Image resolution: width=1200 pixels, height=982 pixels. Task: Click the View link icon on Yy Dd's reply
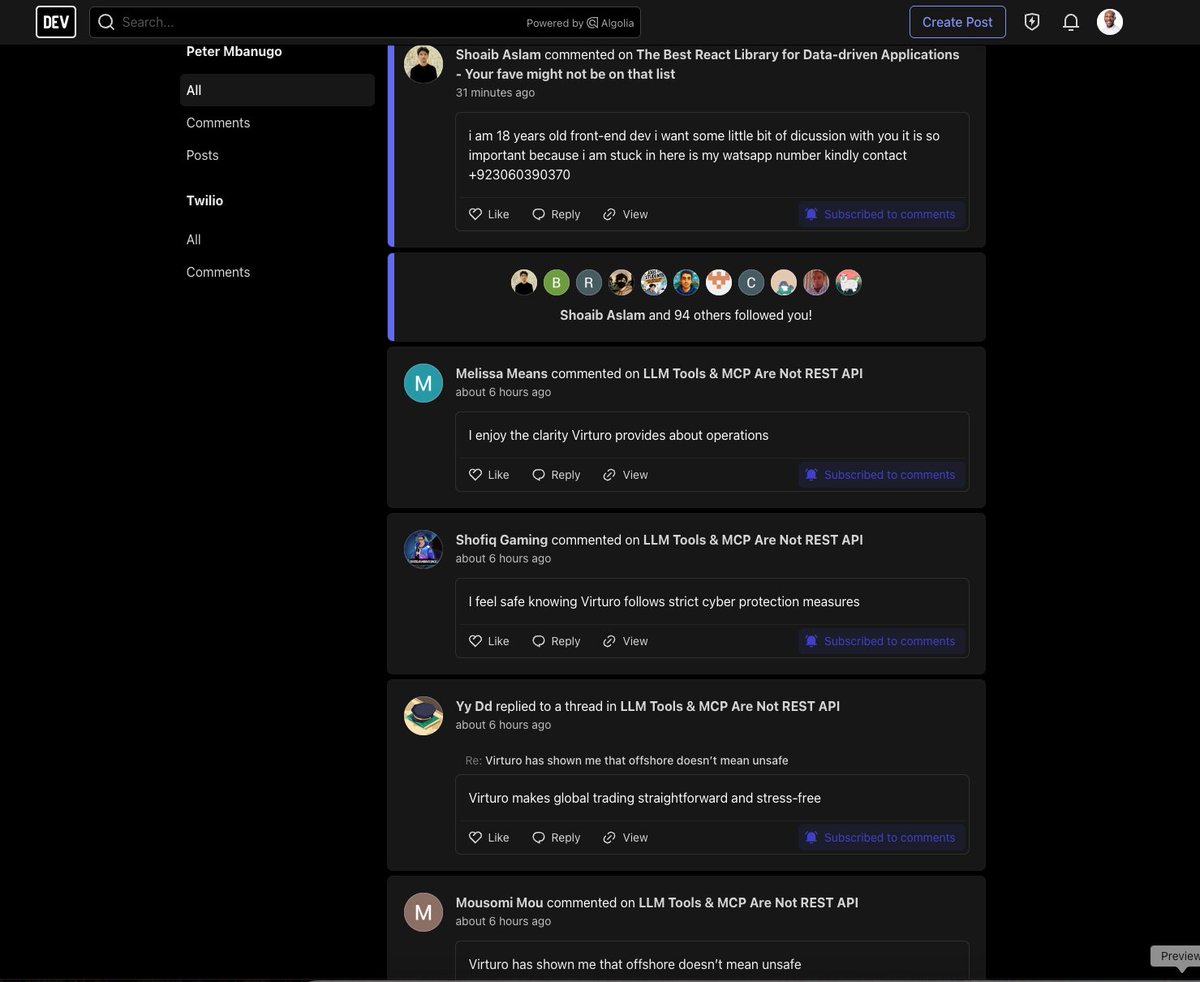[x=609, y=838]
